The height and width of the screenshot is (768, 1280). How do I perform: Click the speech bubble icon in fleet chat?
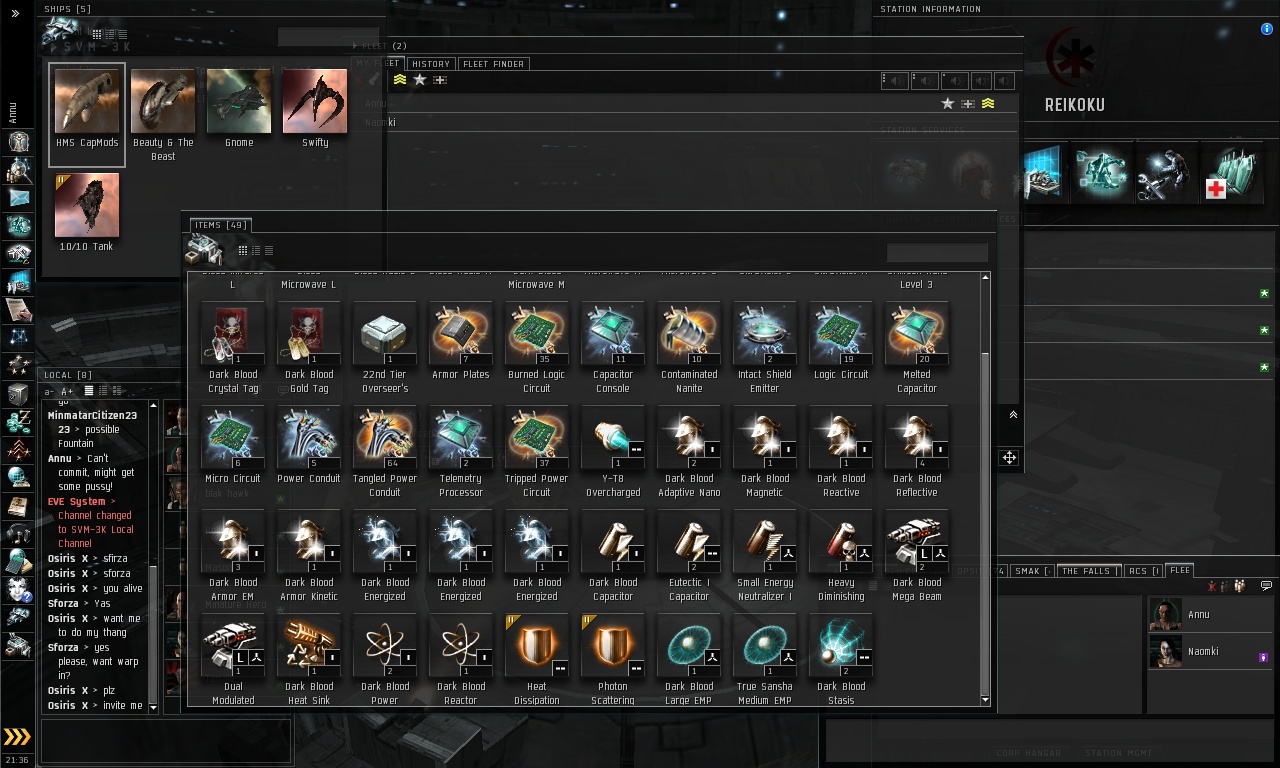pyautogui.click(x=1266, y=586)
